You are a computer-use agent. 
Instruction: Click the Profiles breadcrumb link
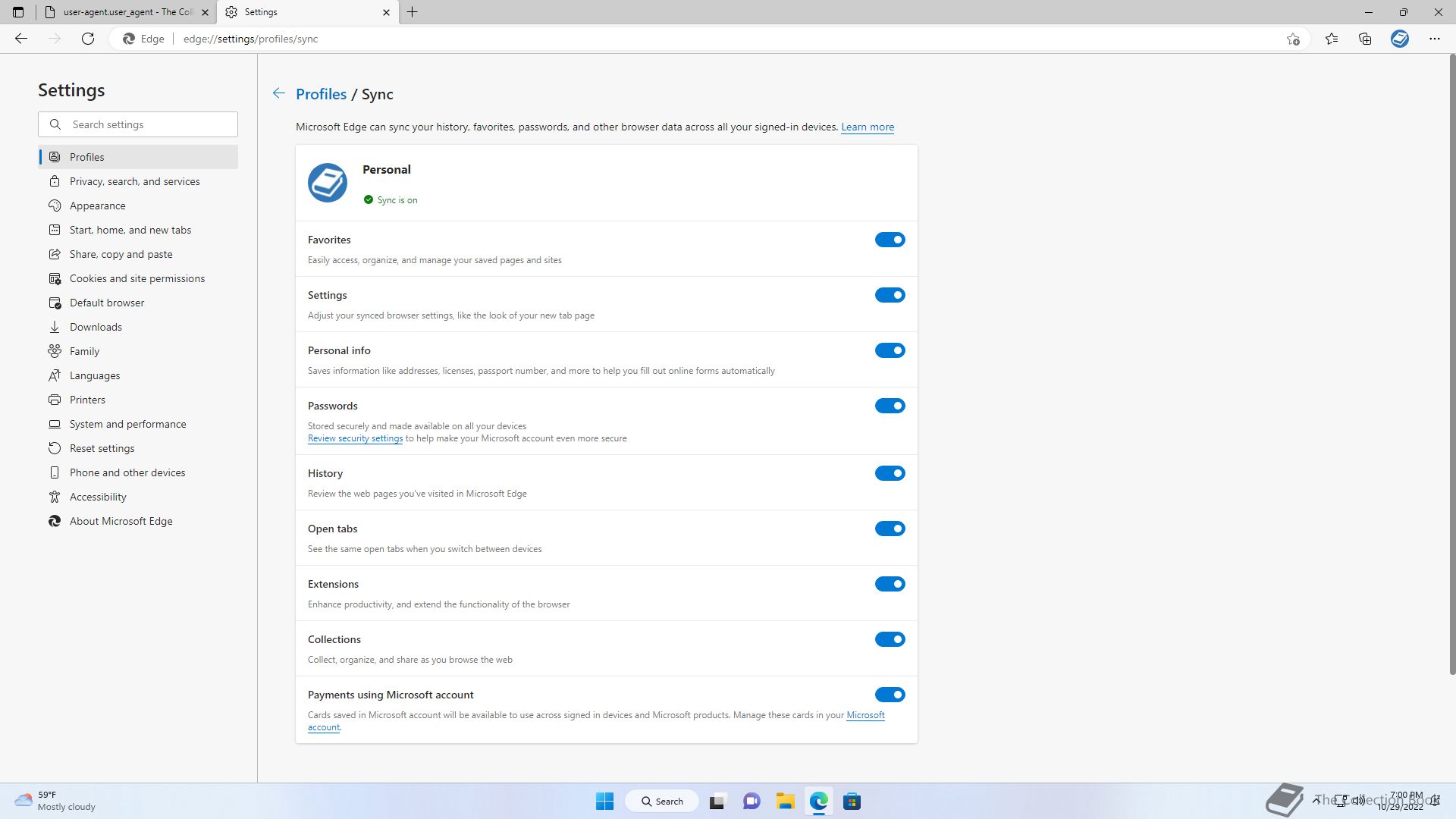(x=321, y=94)
